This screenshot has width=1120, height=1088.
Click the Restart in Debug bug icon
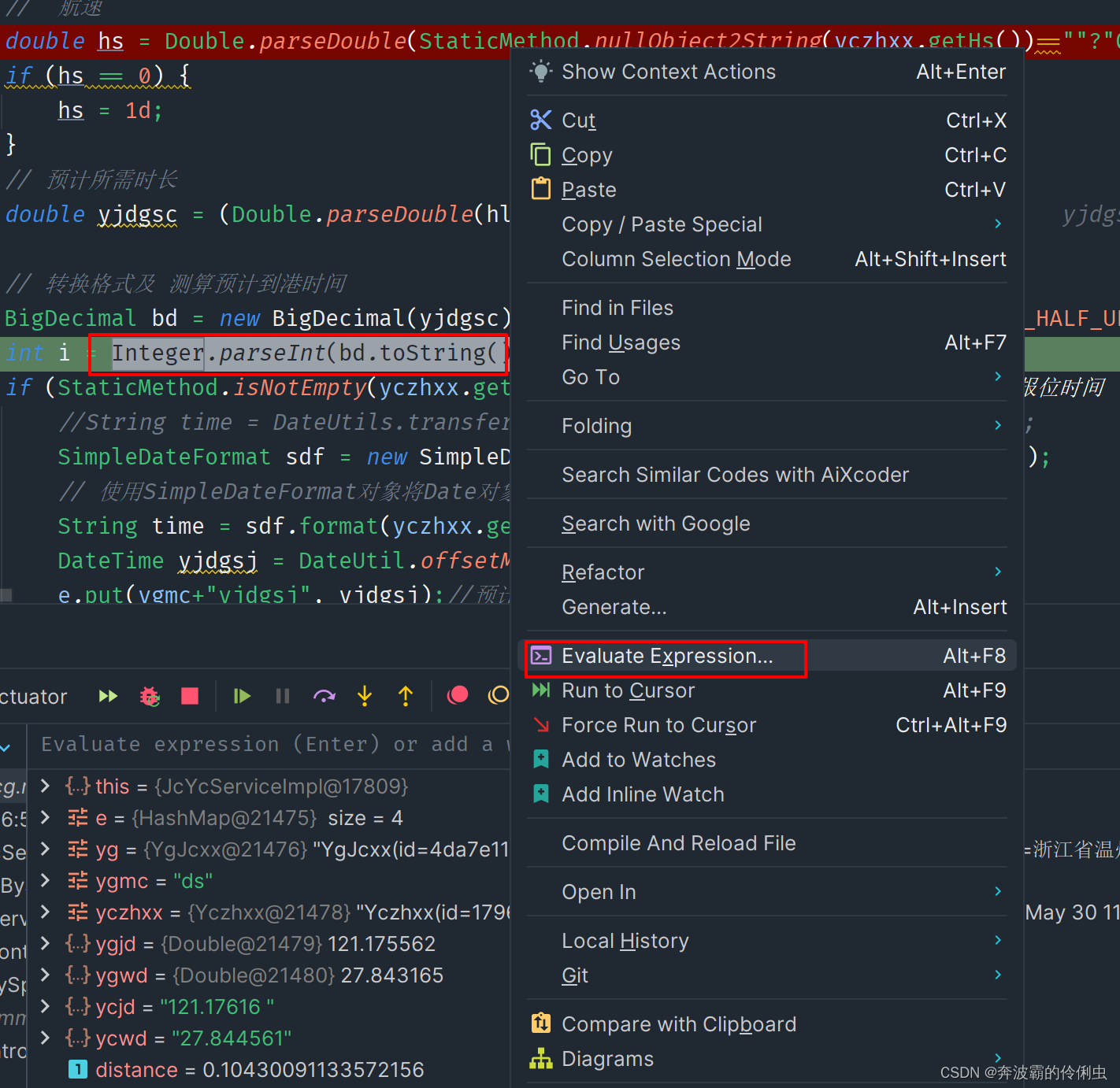[x=149, y=696]
